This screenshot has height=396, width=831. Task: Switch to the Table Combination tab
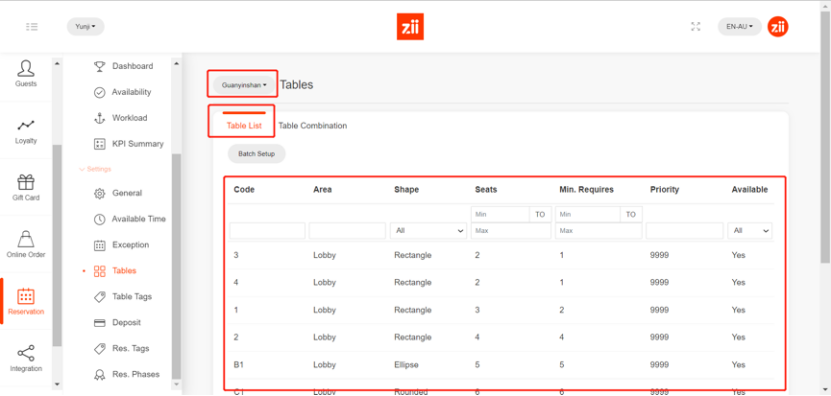point(313,126)
